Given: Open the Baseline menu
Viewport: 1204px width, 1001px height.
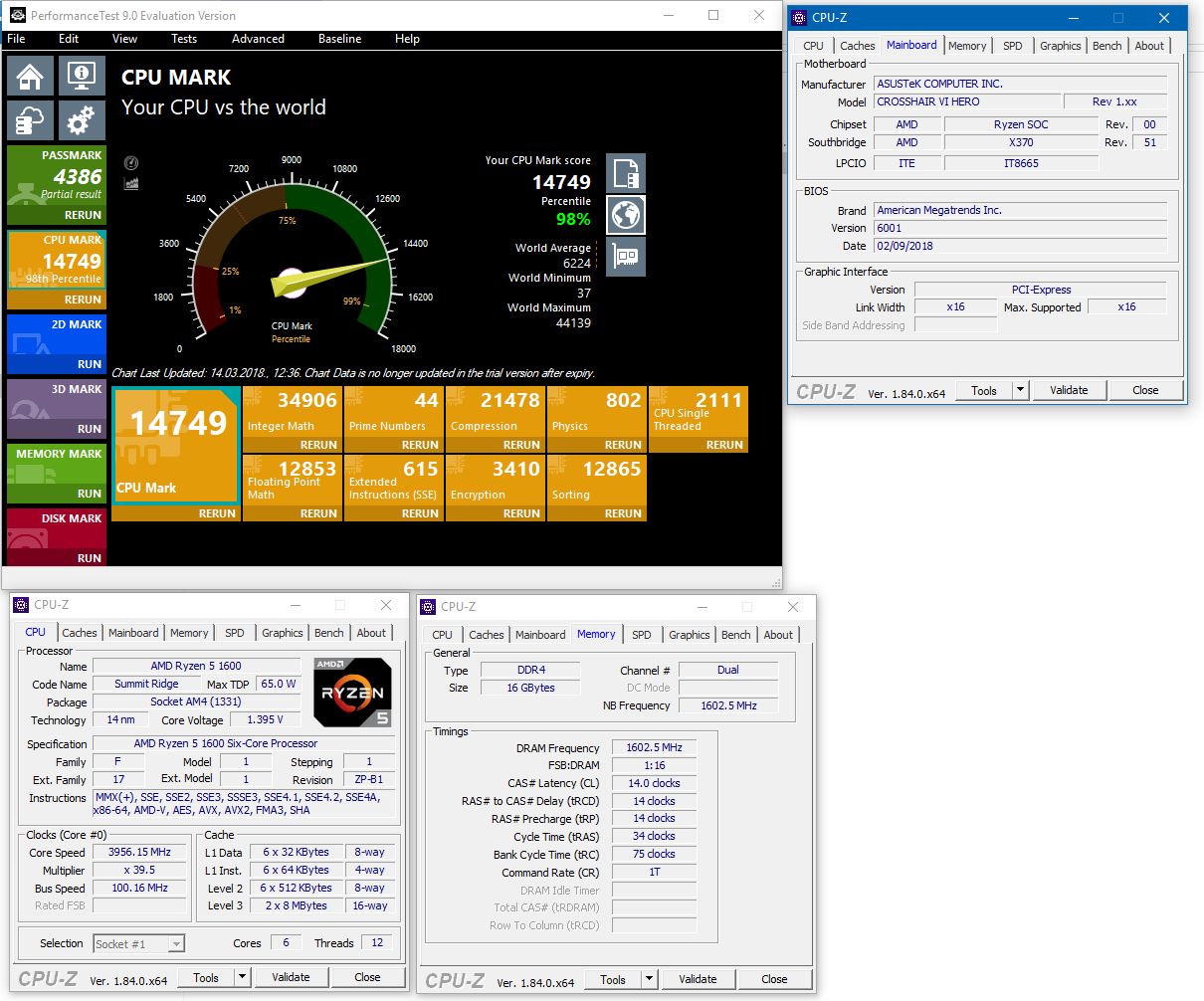Looking at the screenshot, I should [x=340, y=39].
